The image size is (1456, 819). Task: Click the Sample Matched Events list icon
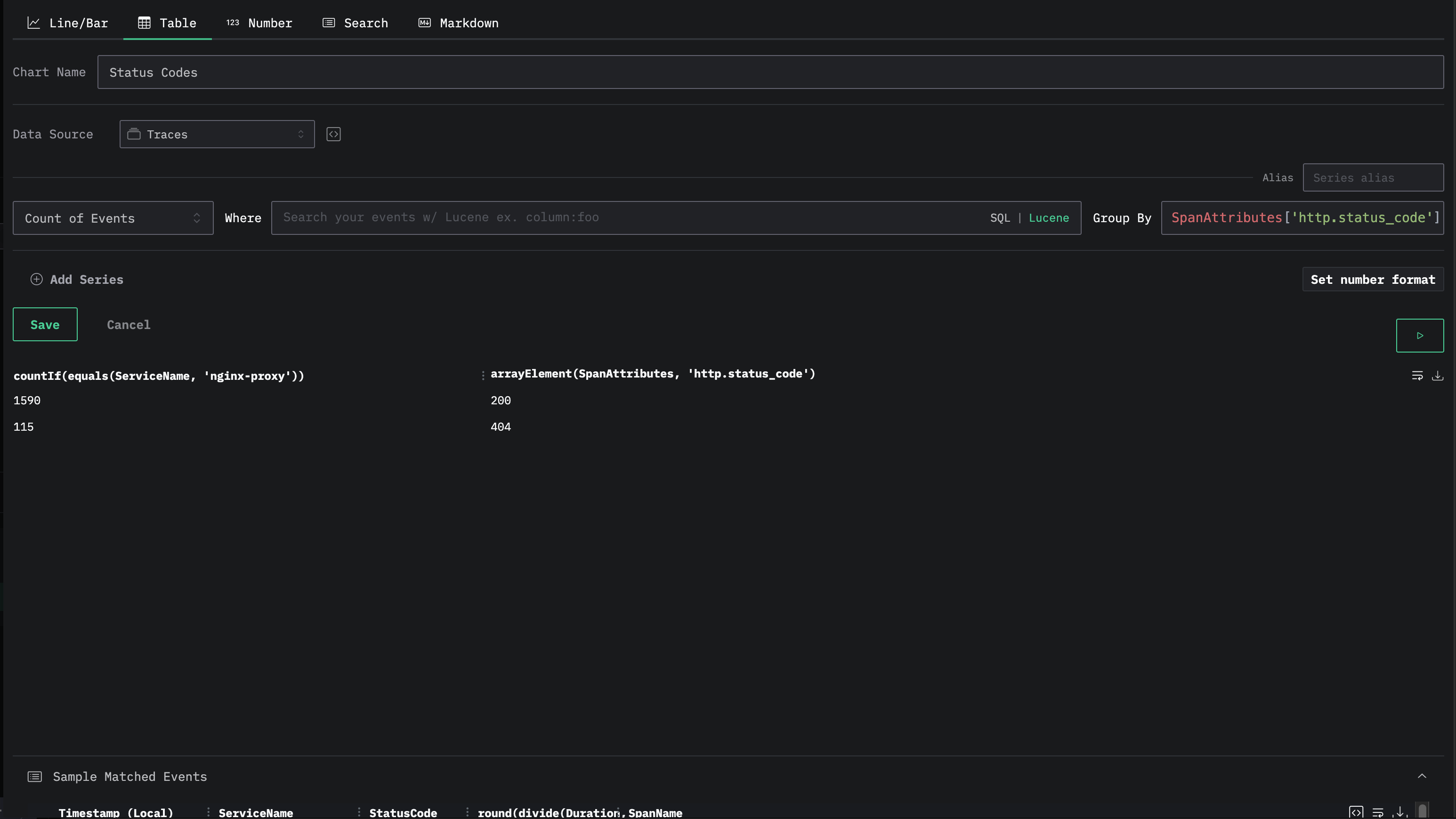tap(34, 777)
